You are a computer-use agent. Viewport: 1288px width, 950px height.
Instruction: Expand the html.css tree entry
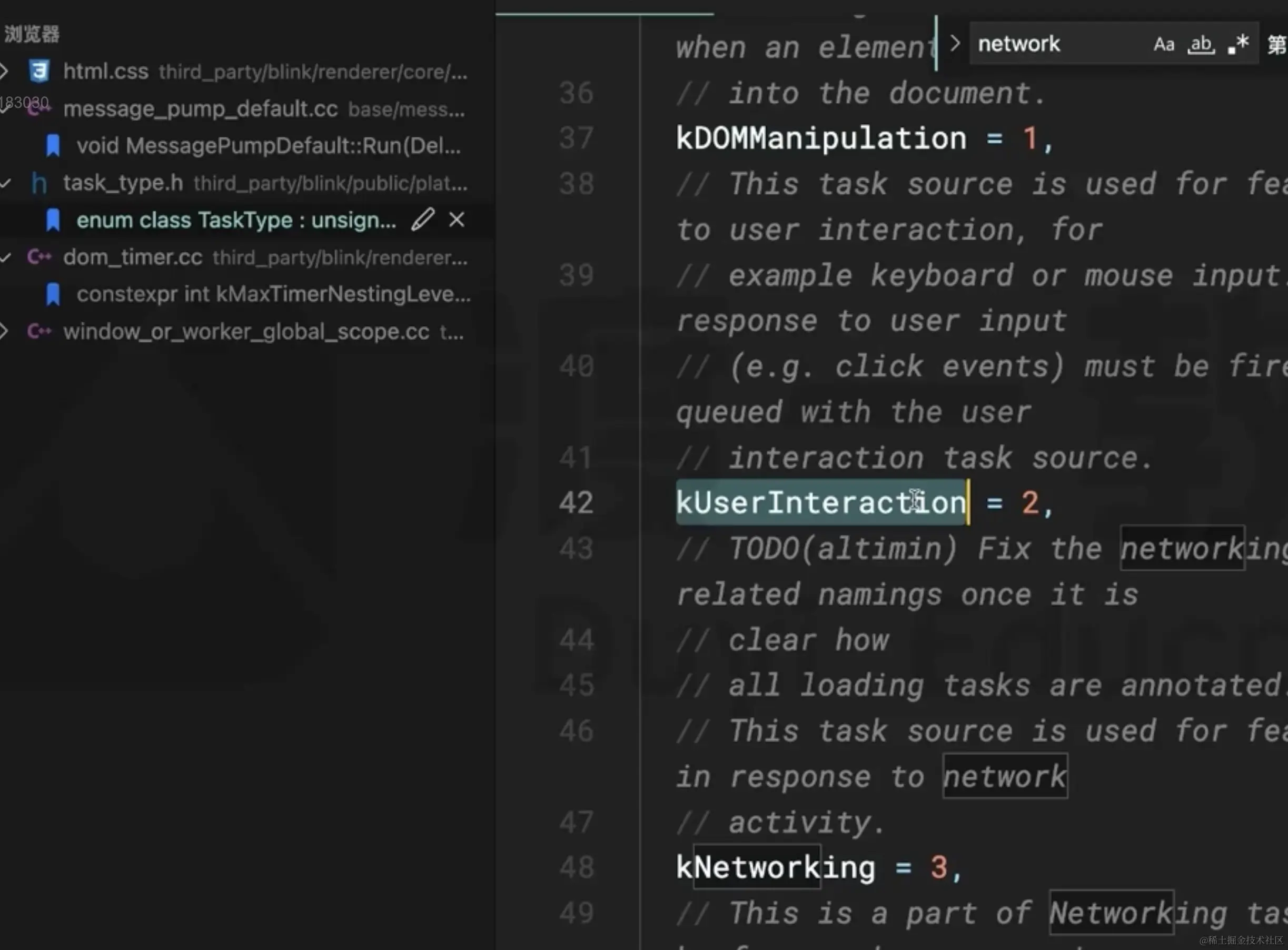tap(5, 71)
